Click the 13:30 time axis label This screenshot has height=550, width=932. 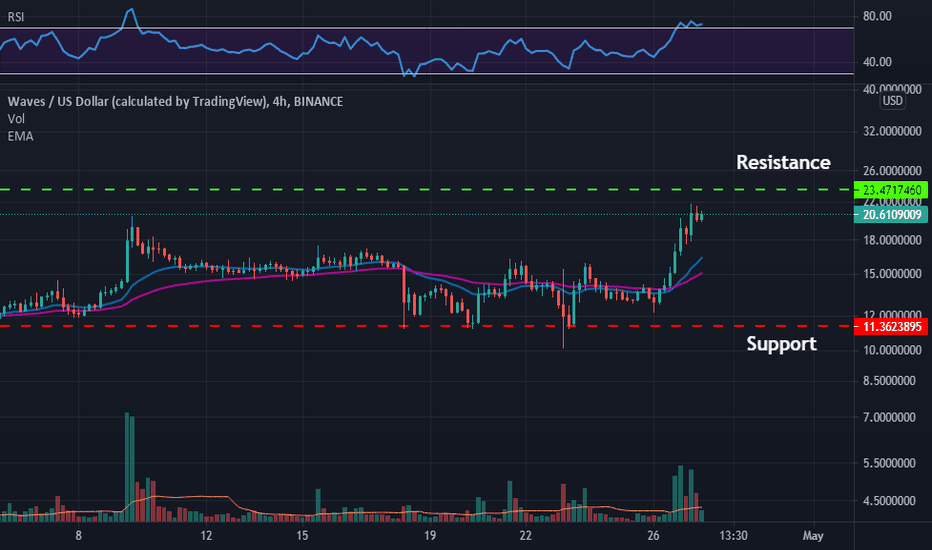click(733, 536)
